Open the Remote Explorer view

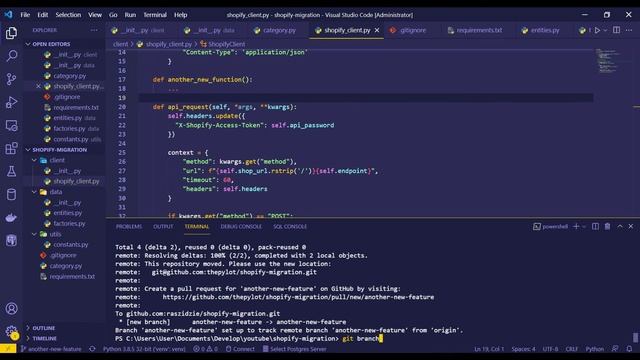[x=11, y=125]
